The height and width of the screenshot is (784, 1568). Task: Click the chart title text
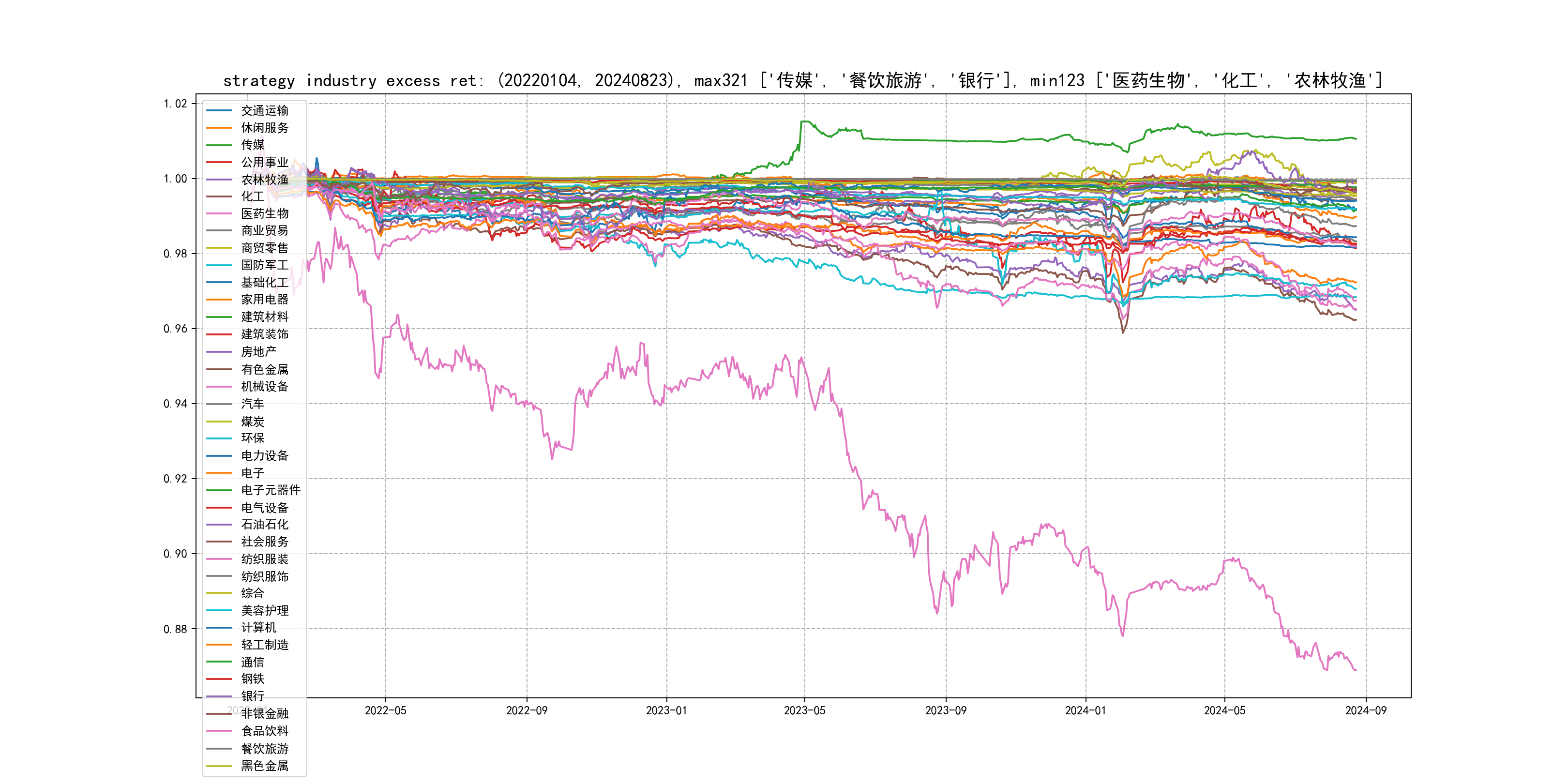tap(802, 80)
